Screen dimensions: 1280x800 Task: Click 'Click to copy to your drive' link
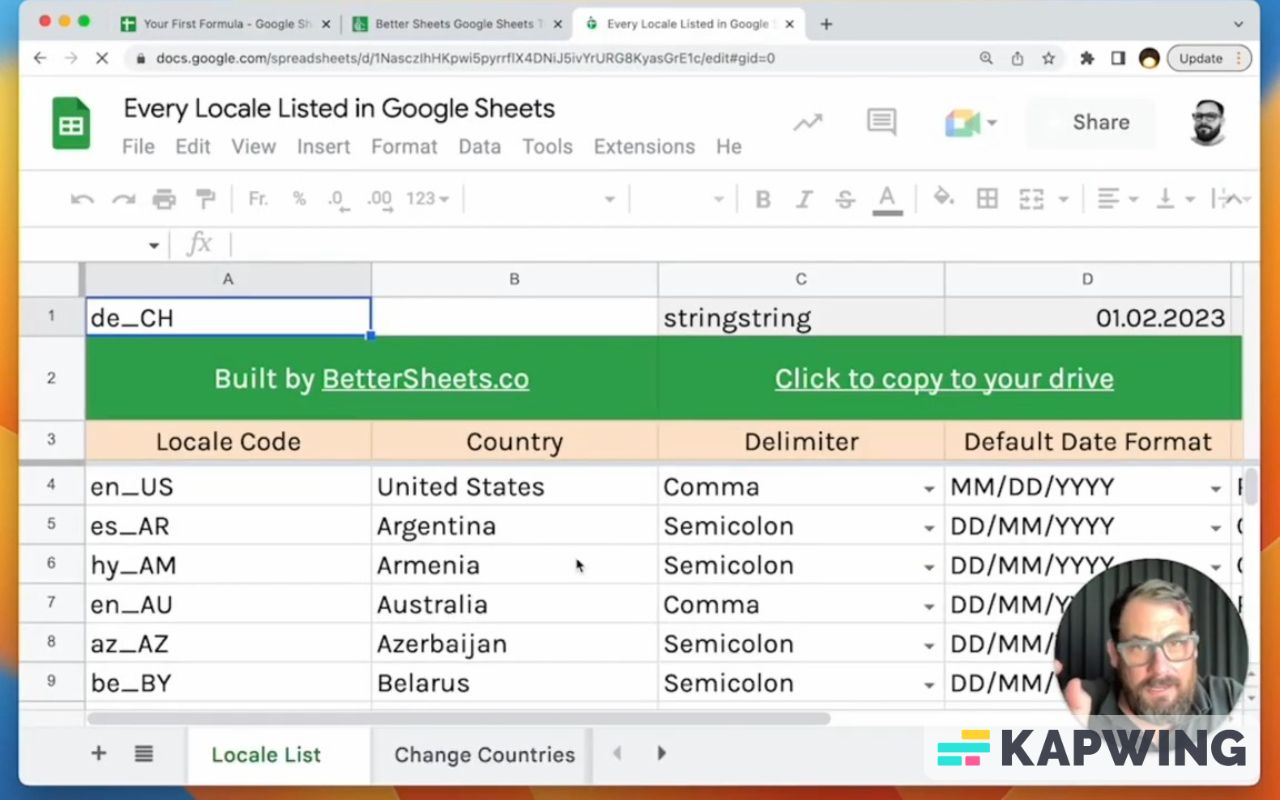pyautogui.click(x=944, y=379)
